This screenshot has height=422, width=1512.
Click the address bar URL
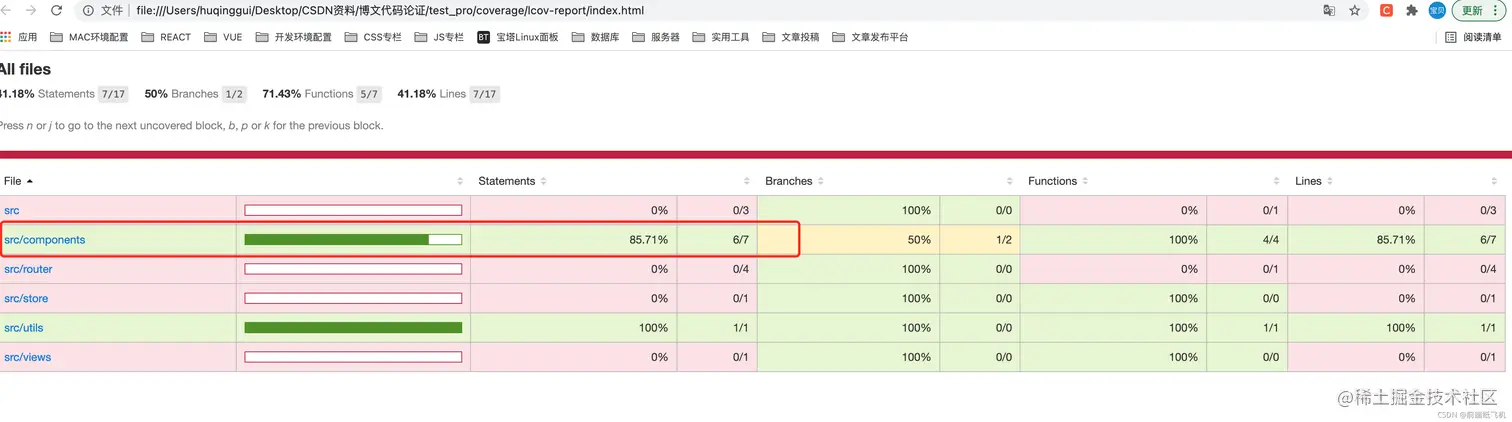point(390,10)
